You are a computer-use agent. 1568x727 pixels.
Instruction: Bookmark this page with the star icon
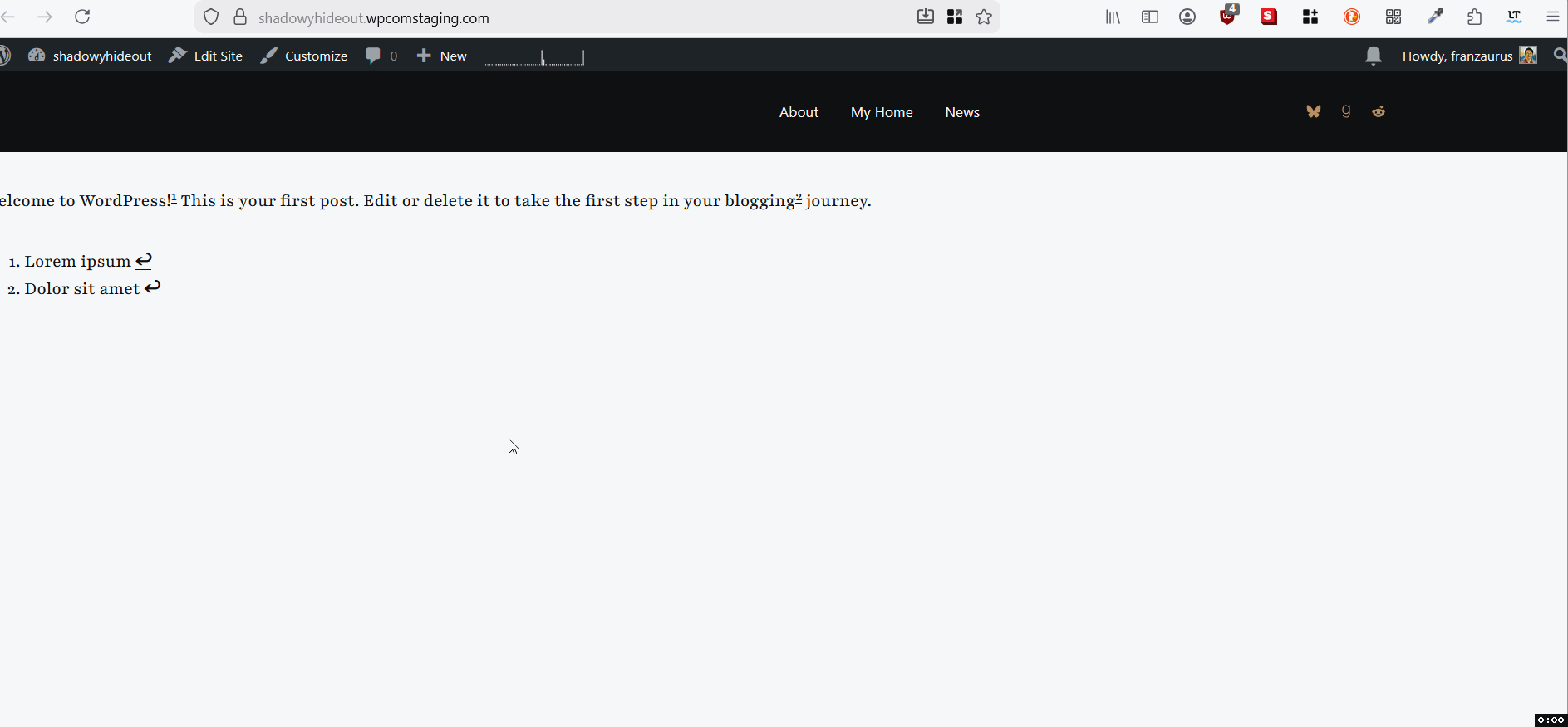984,17
